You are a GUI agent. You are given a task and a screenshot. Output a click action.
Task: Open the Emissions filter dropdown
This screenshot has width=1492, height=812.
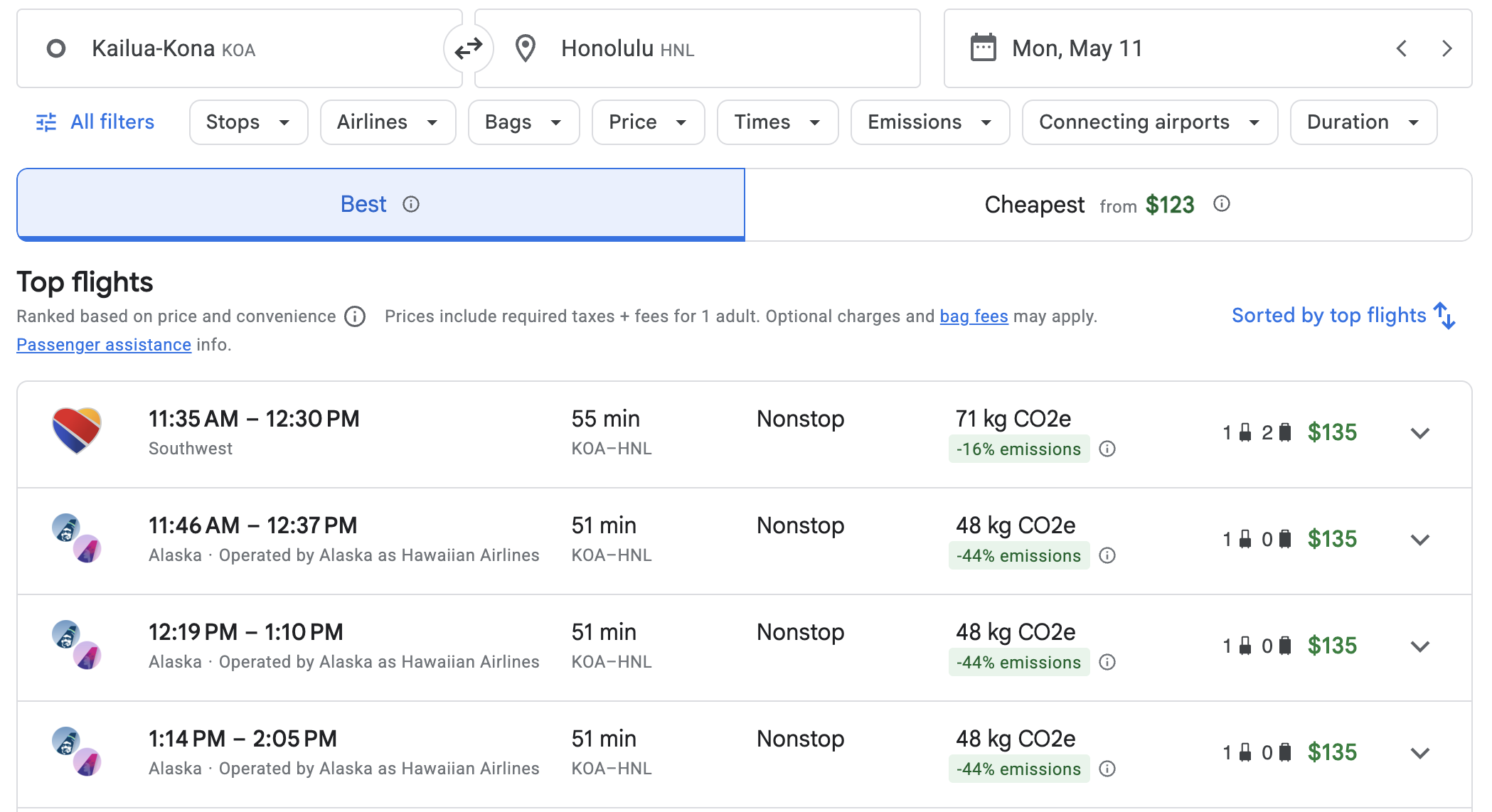[x=929, y=122]
